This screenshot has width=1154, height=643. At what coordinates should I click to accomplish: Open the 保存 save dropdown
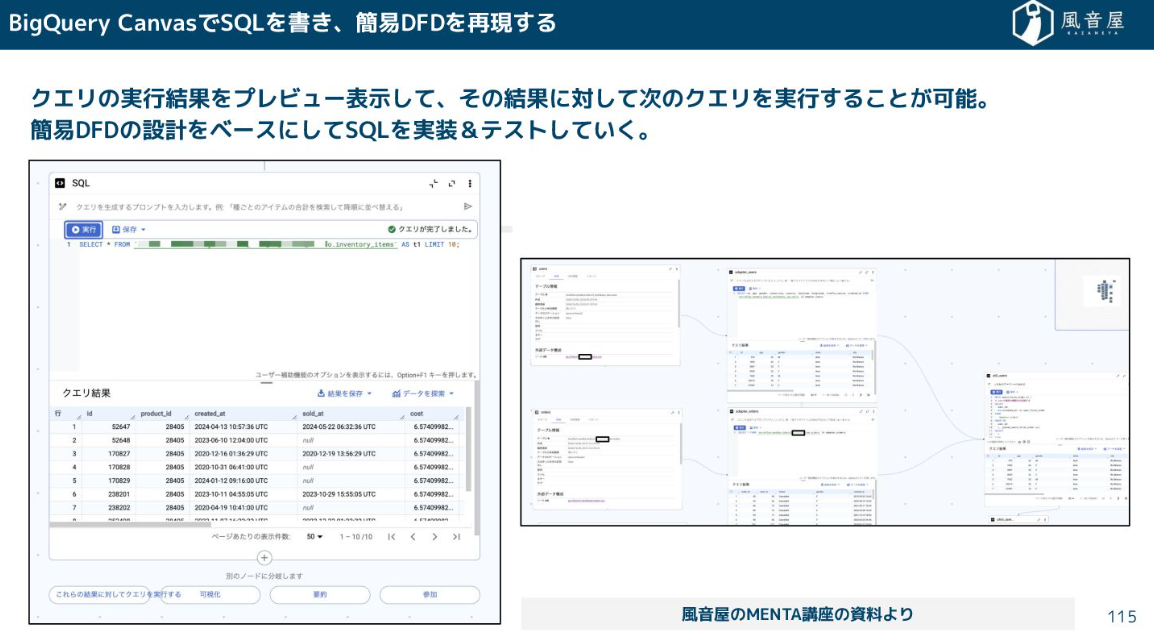tap(129, 229)
